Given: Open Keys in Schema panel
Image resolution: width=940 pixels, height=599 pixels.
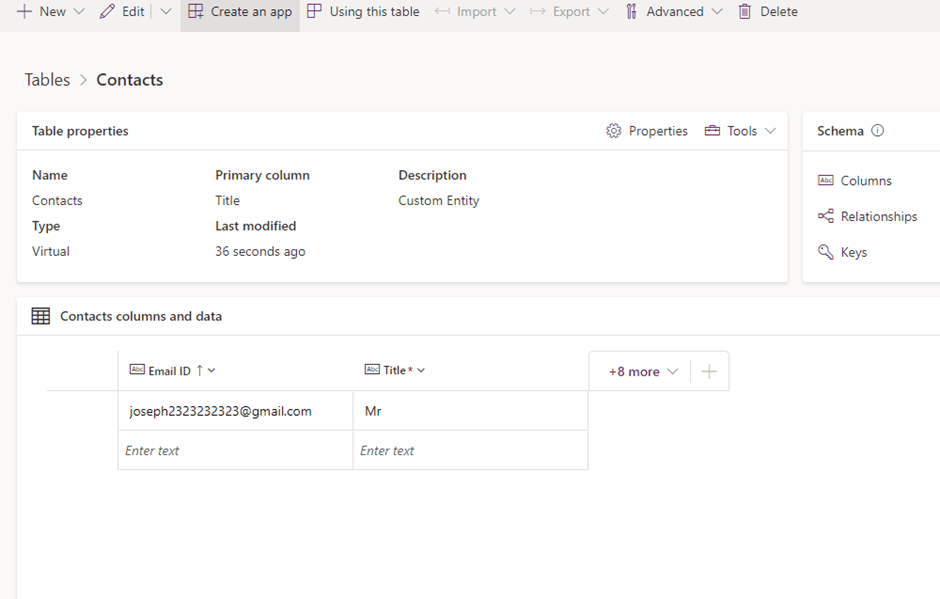Looking at the screenshot, I should [x=853, y=252].
